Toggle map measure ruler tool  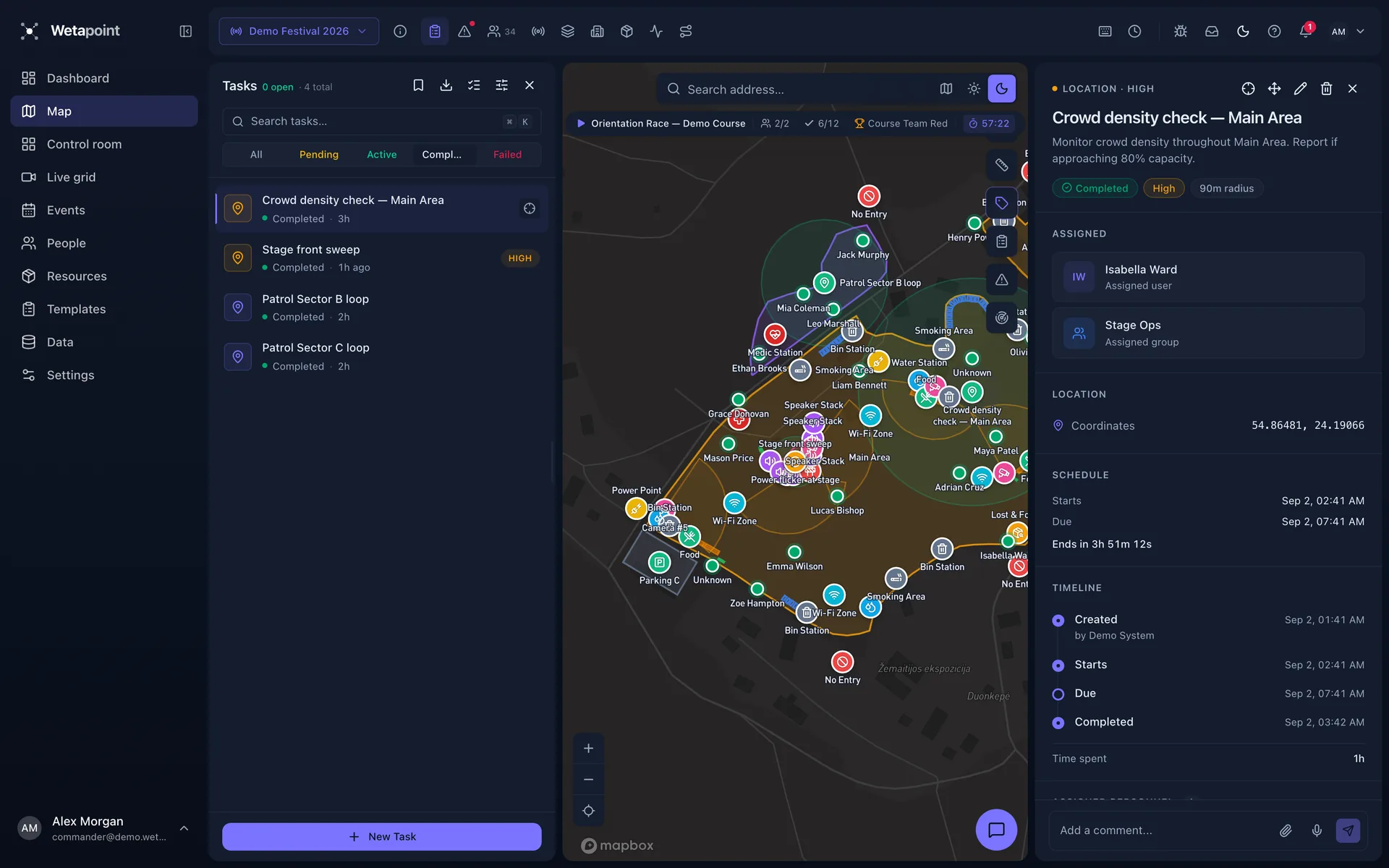coord(1001,165)
